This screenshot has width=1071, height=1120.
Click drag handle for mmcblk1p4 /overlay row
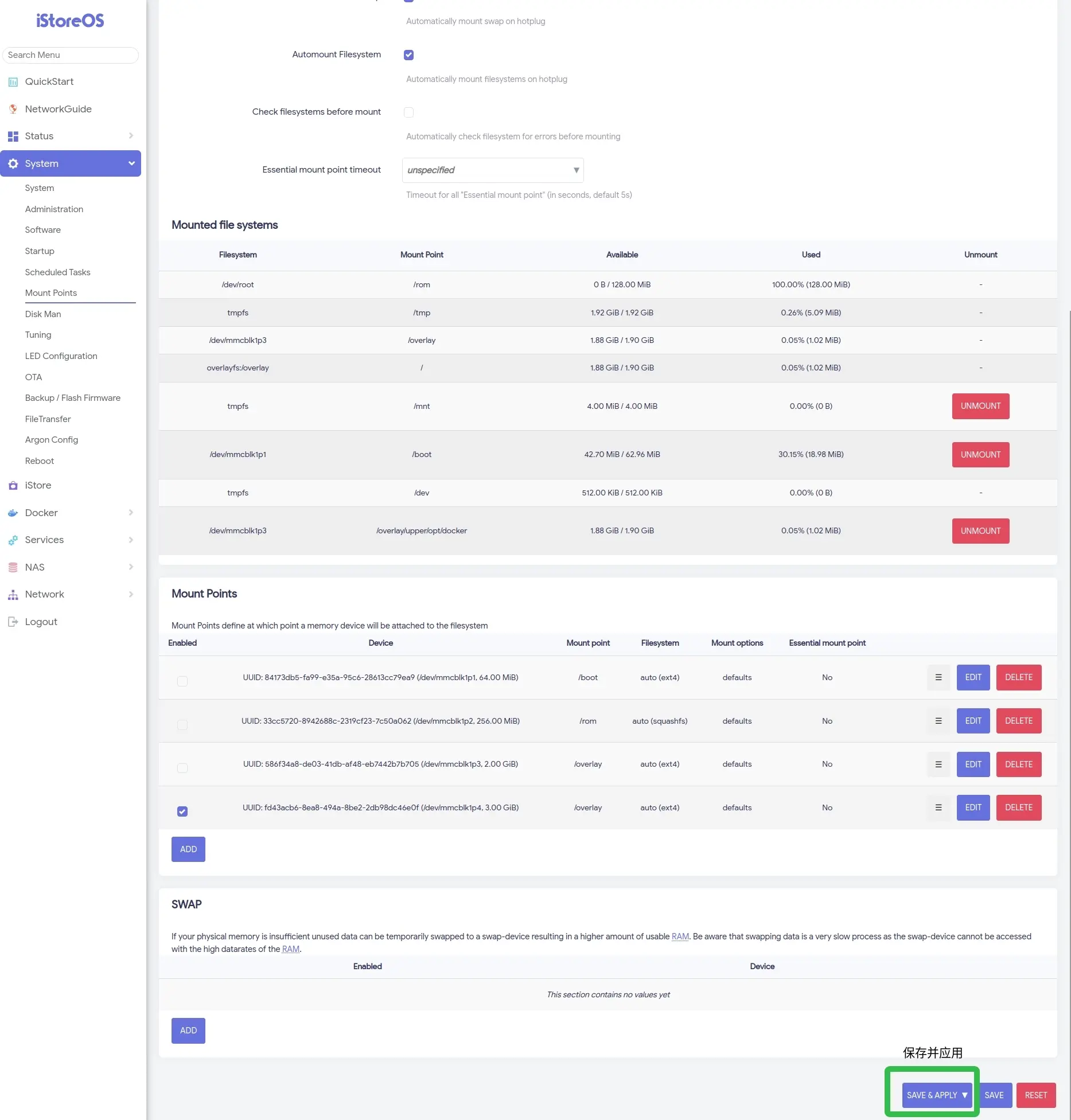(x=938, y=807)
